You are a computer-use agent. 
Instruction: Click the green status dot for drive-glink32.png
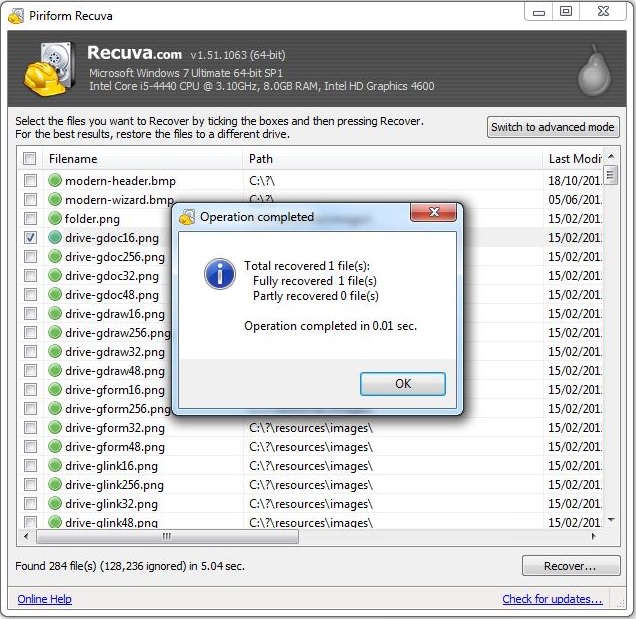pyautogui.click(x=55, y=503)
